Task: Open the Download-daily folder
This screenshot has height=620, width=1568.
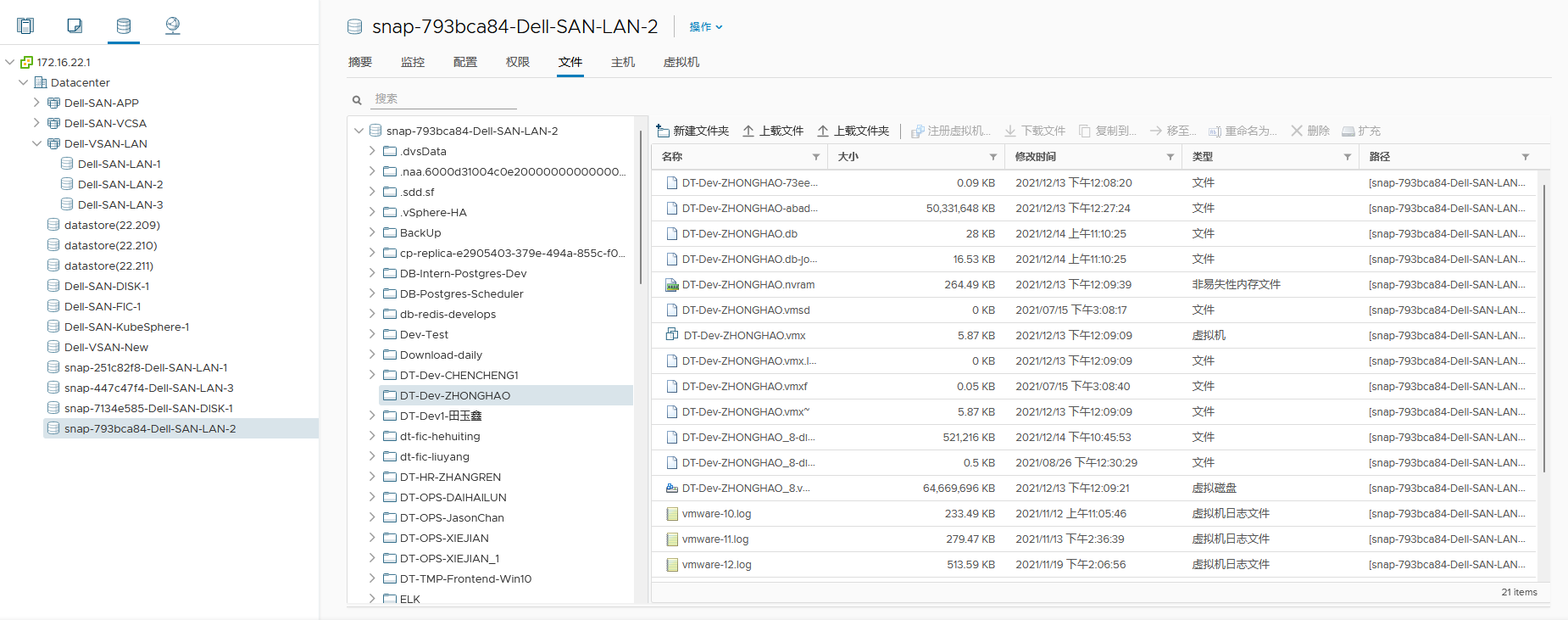Action: [x=441, y=355]
